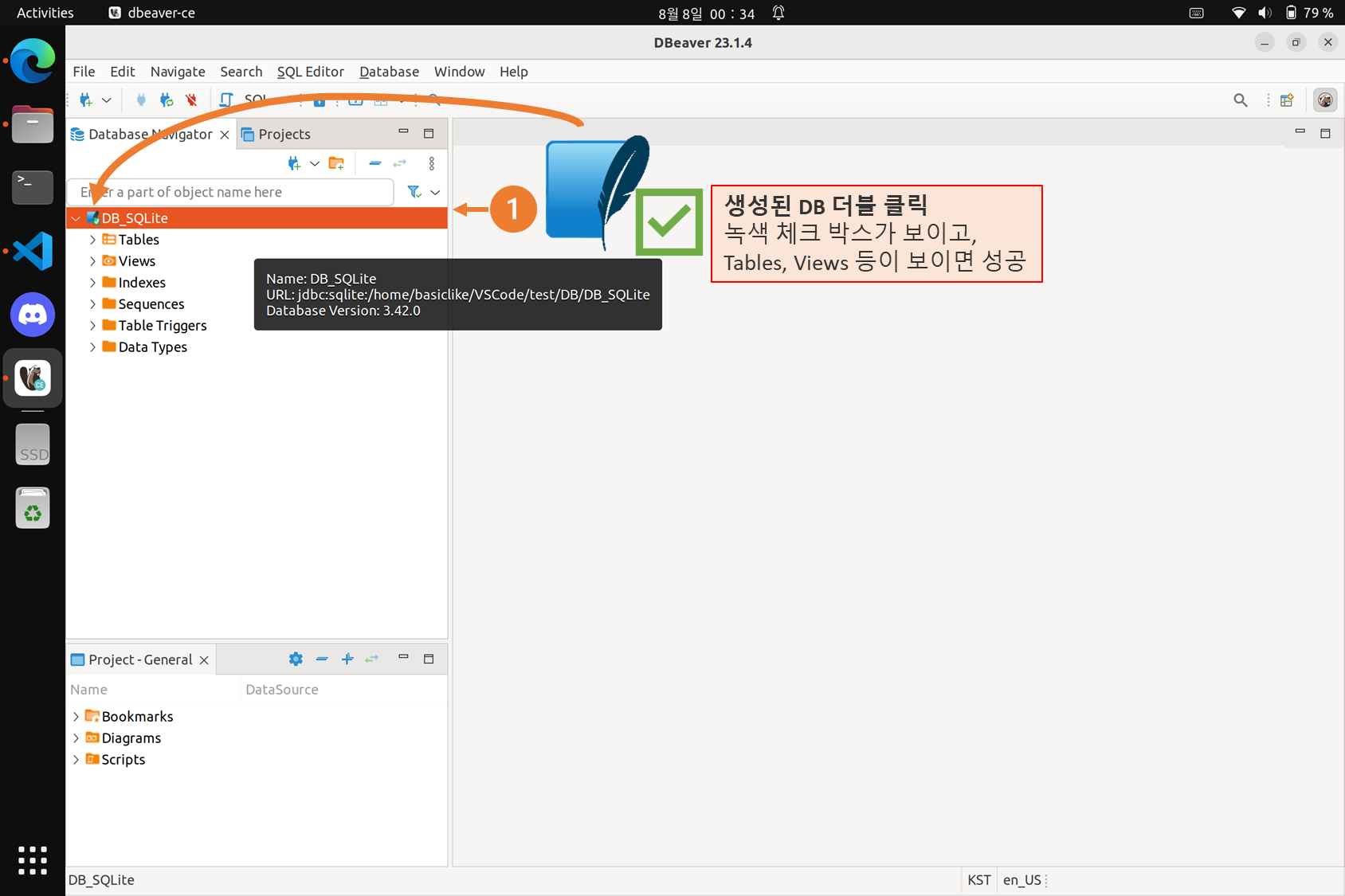
Task: Open the Navigate menu
Action: (178, 72)
